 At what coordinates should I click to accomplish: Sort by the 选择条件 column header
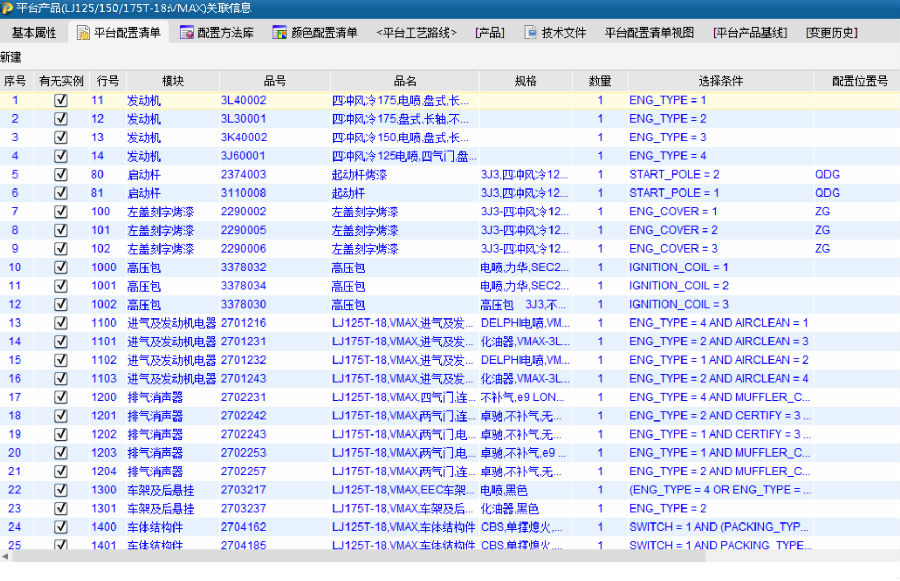coord(720,81)
